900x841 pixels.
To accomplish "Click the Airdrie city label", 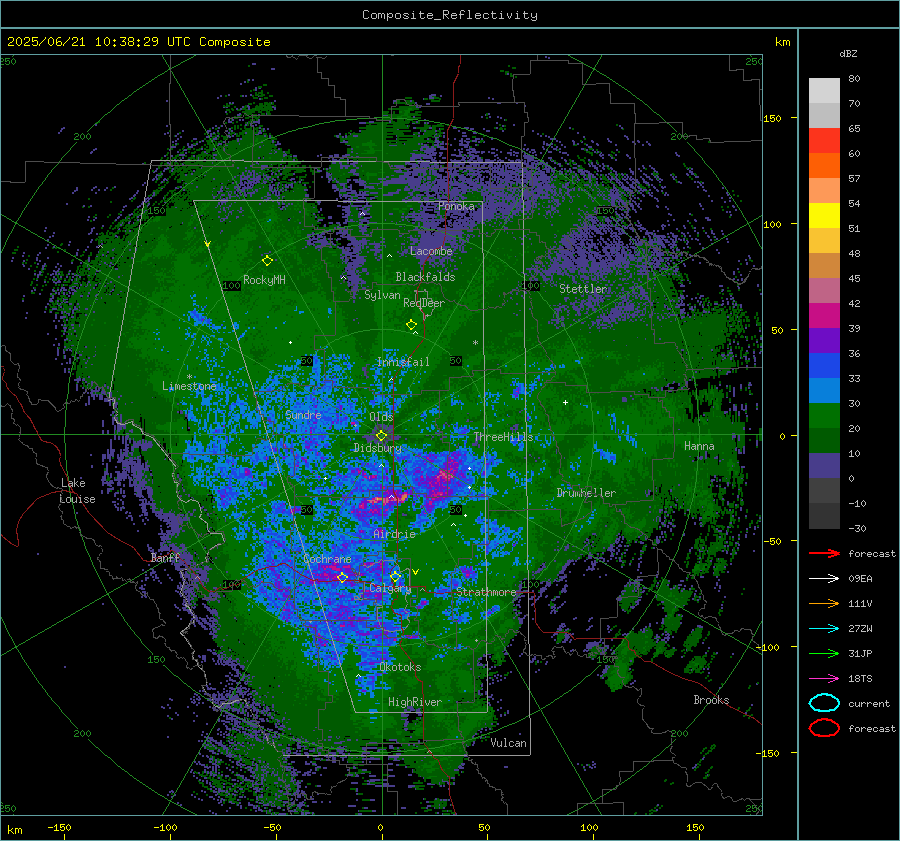I will [394, 534].
